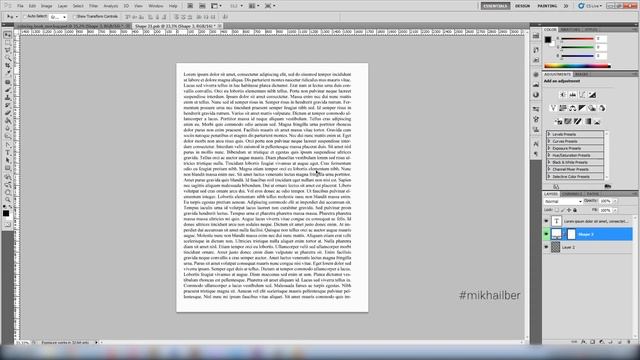Image resolution: width=640 pixels, height=360 pixels.
Task: Select the Eraser tool
Action: tap(7, 113)
